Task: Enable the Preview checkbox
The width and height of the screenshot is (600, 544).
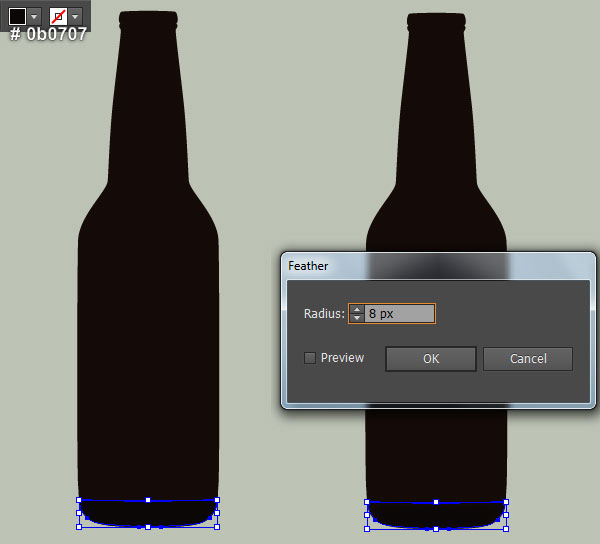Action: tap(310, 358)
